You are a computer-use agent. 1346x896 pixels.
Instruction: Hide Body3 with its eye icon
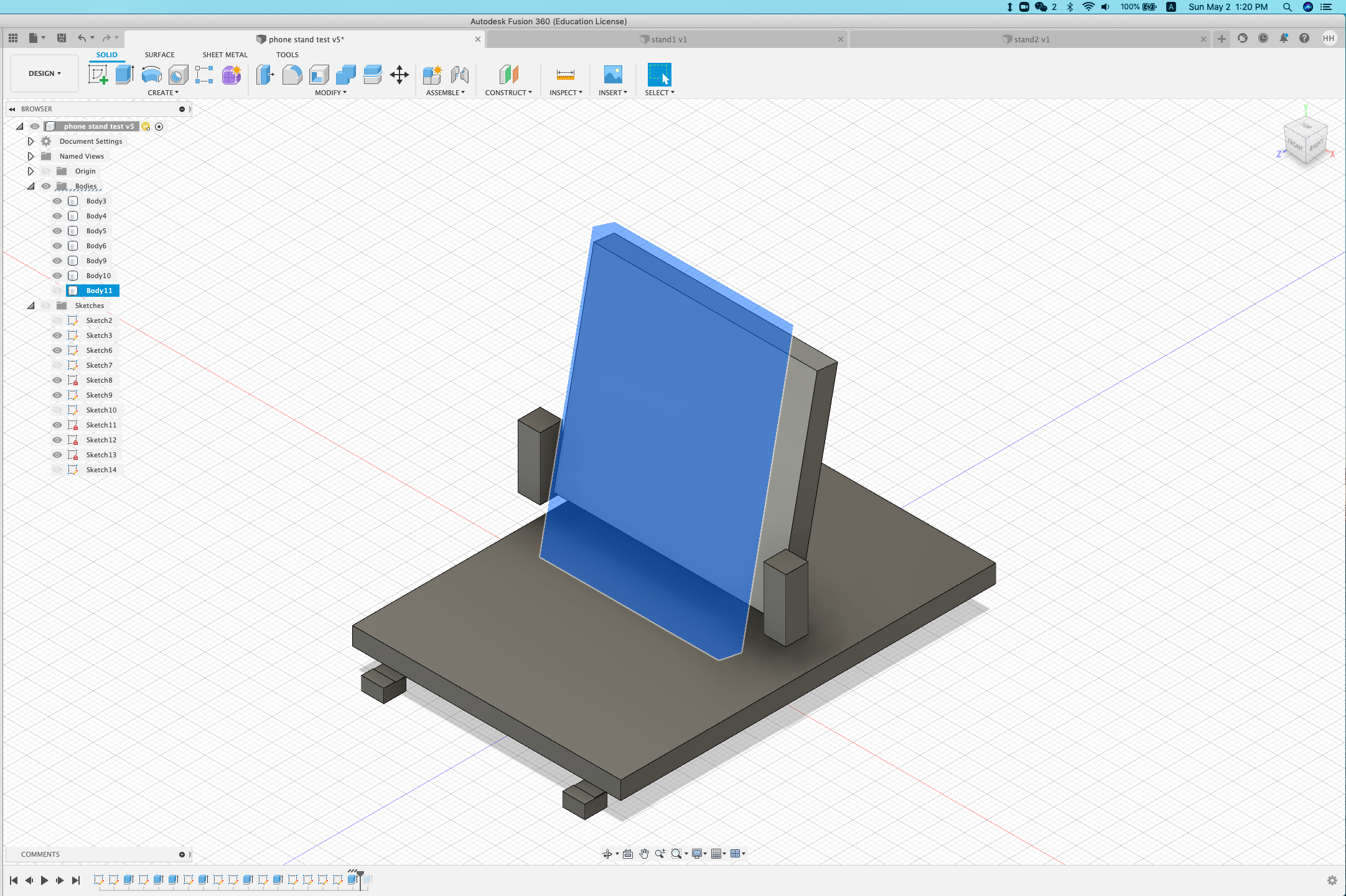click(57, 200)
